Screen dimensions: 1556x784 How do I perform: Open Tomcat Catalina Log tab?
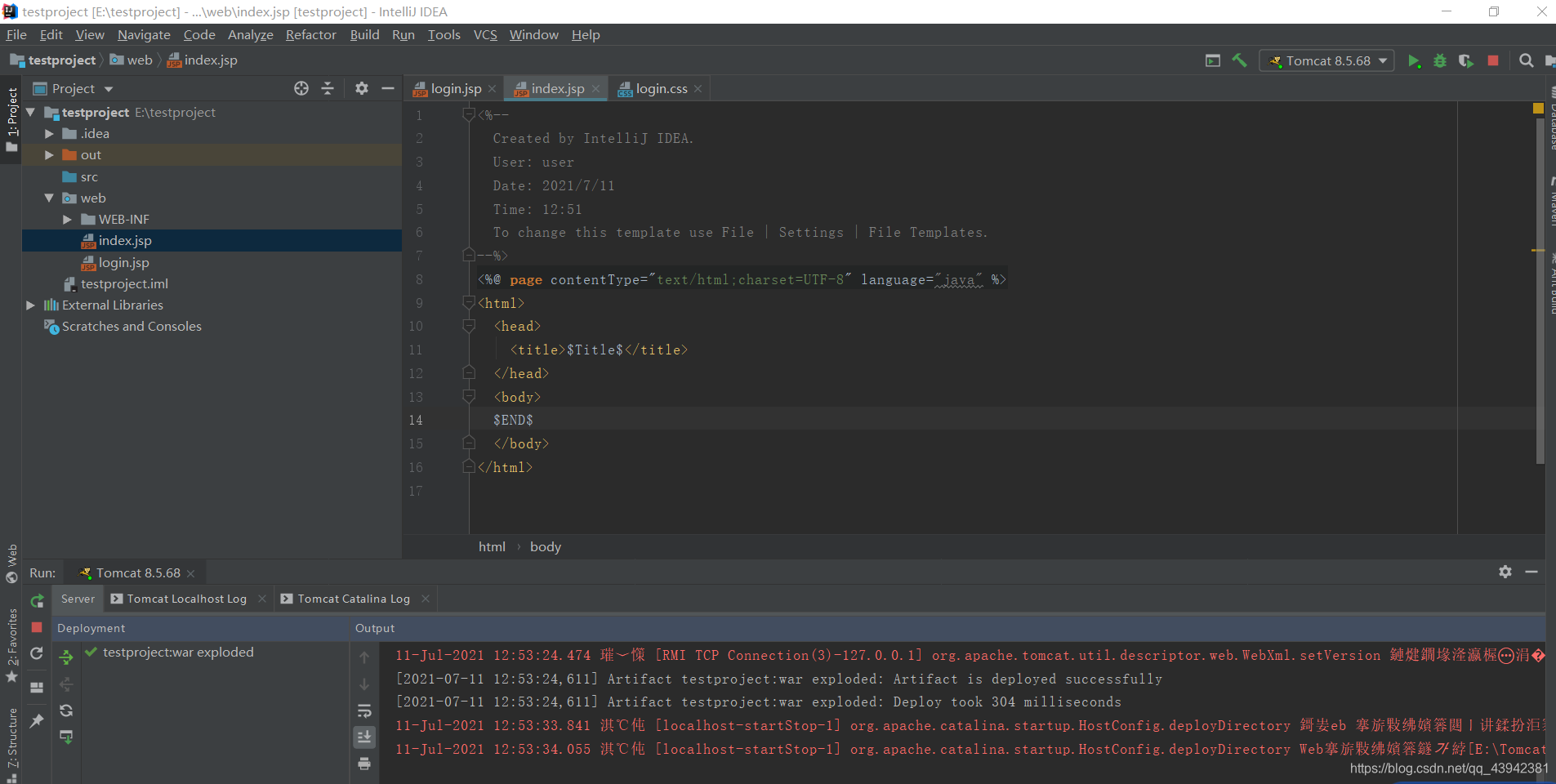[x=354, y=599]
